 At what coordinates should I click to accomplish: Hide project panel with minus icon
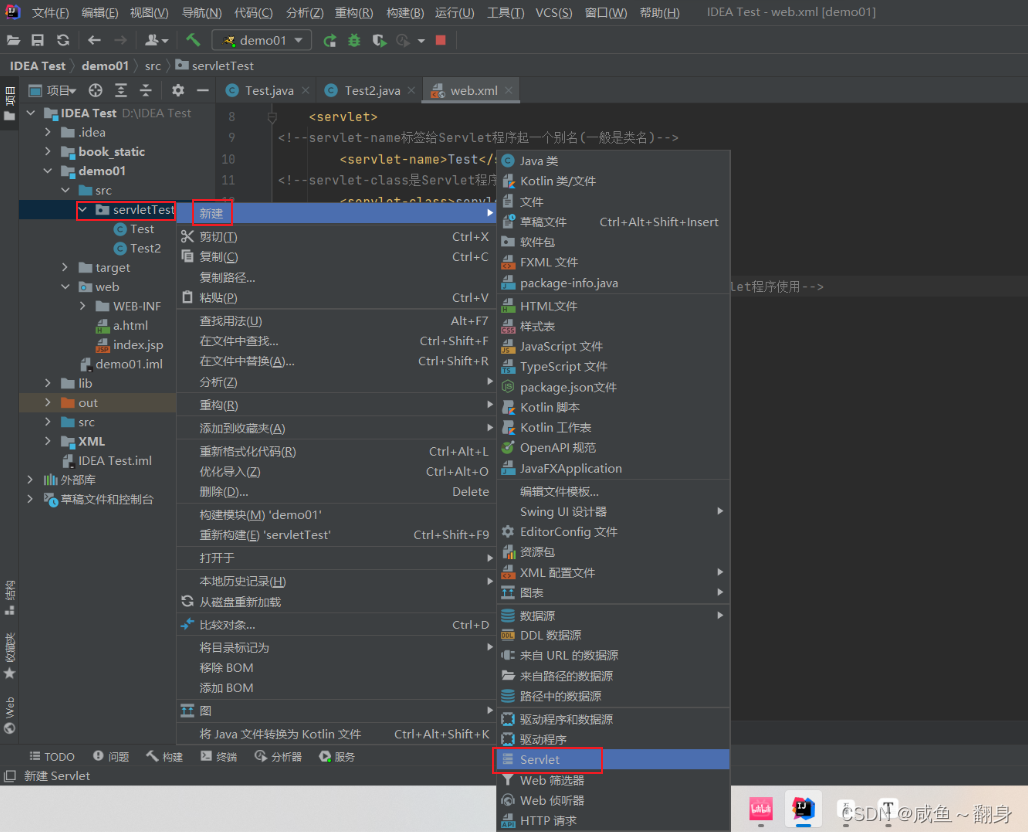tap(203, 90)
